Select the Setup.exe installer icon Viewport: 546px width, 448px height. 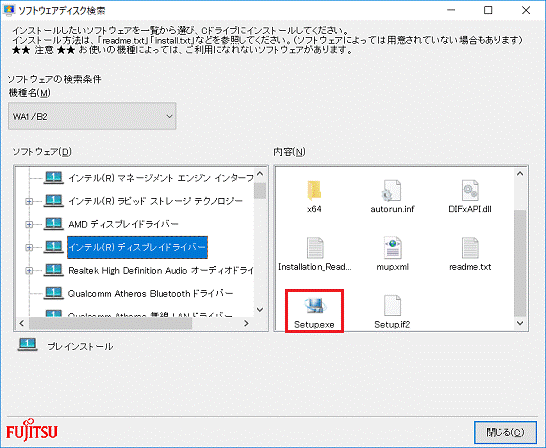(314, 306)
